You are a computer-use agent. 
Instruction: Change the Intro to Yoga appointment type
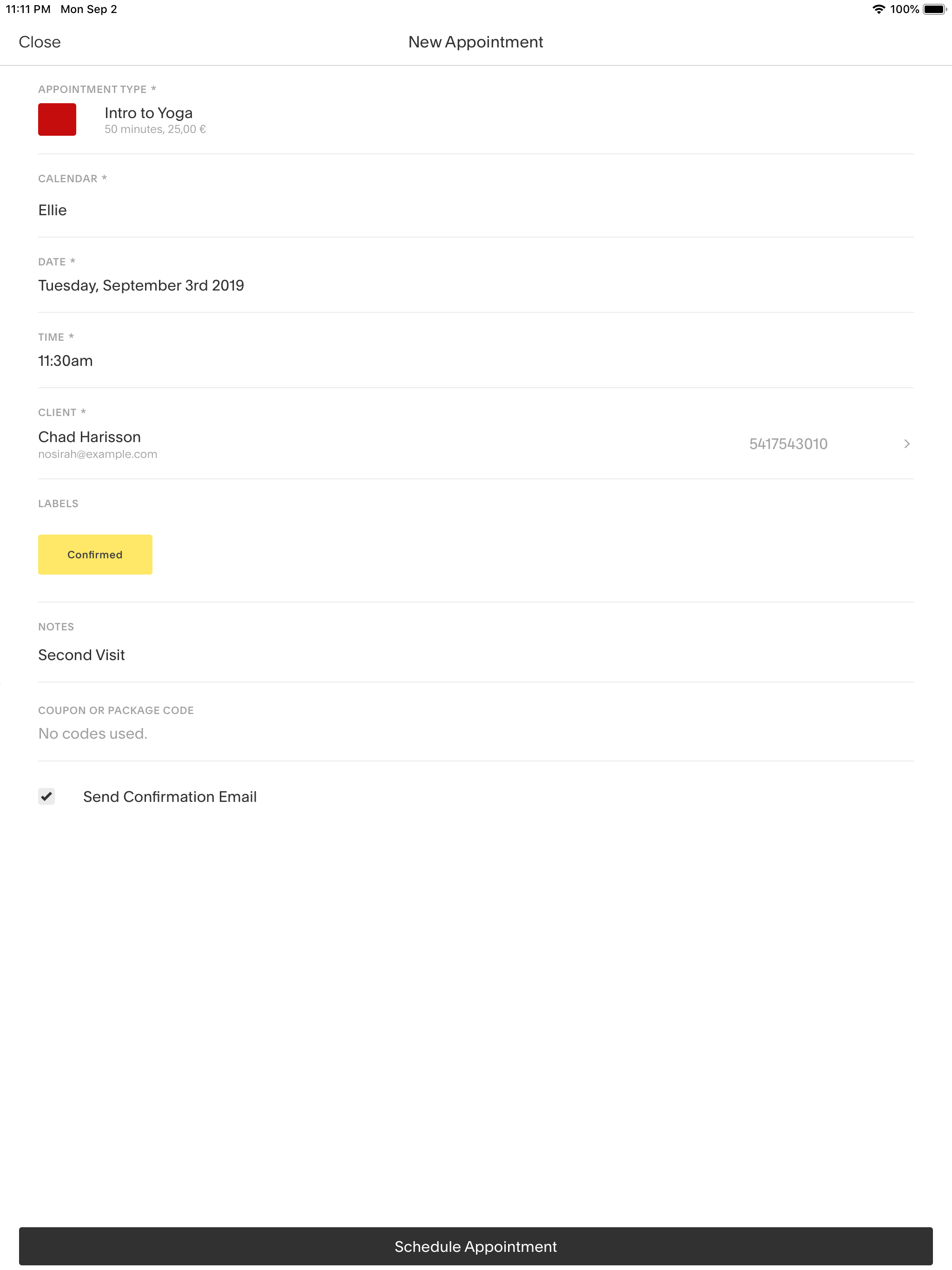148,113
